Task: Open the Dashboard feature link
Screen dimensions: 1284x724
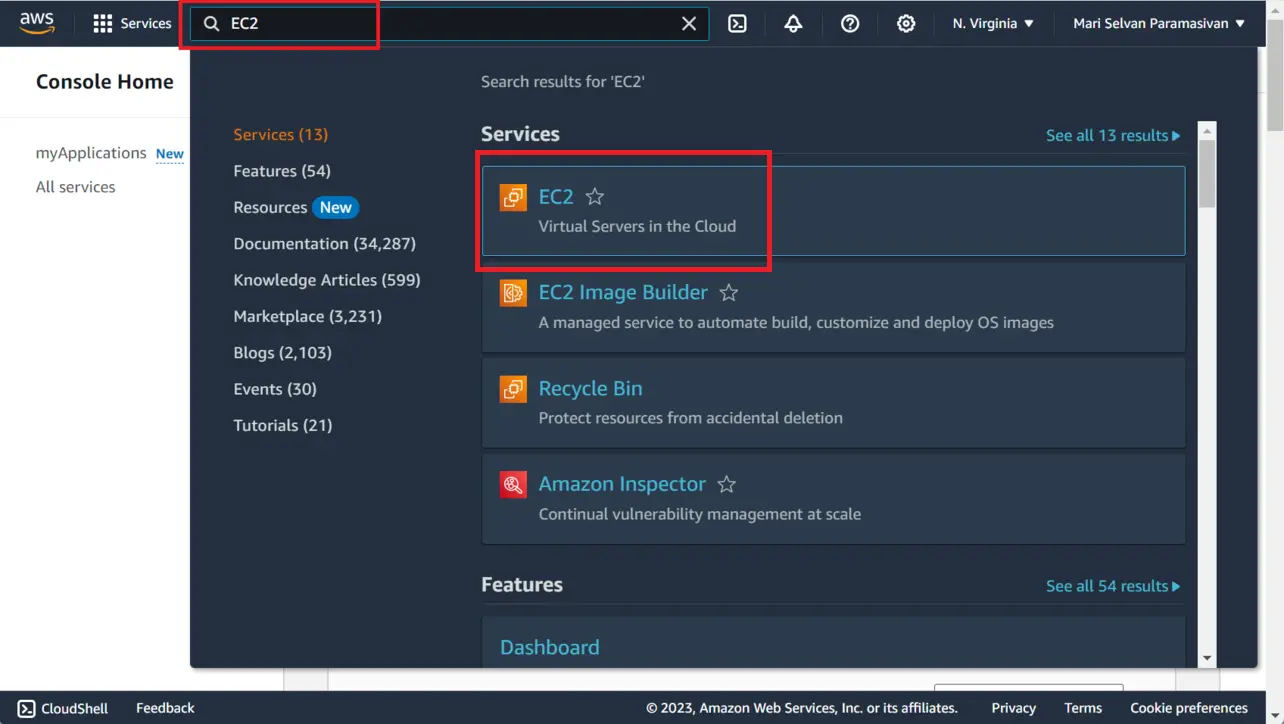Action: tap(550, 647)
